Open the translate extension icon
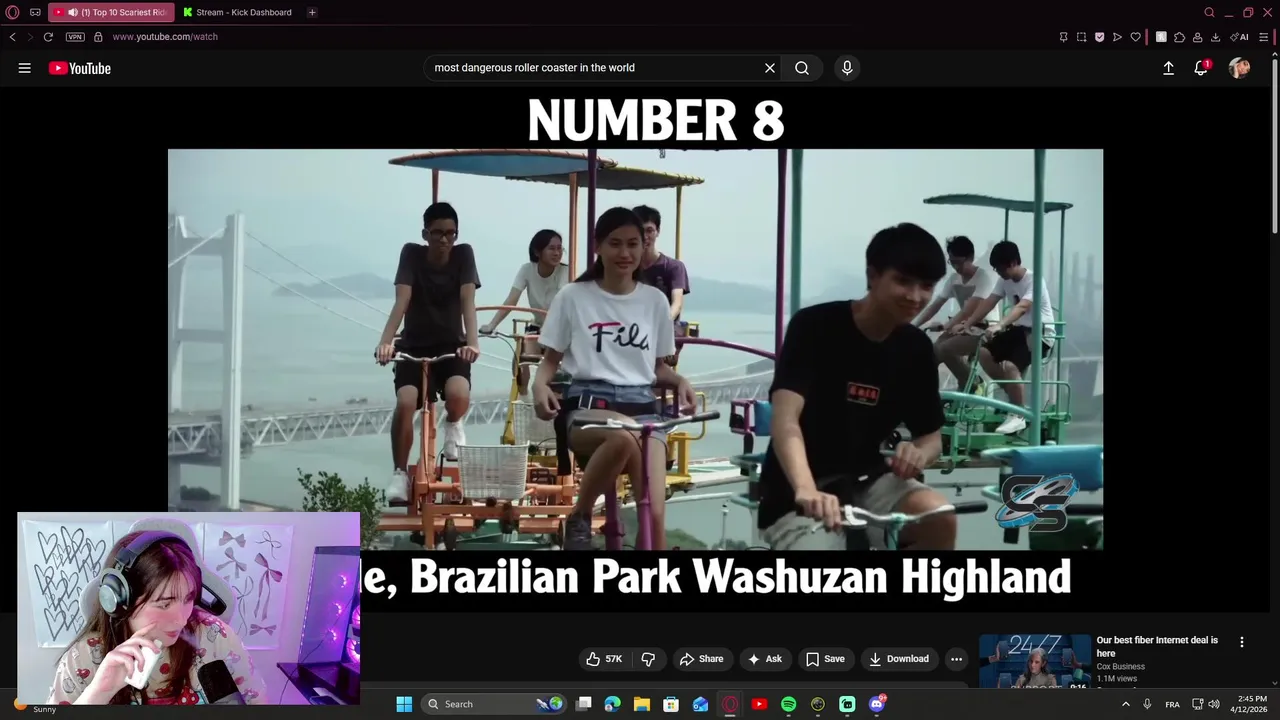The width and height of the screenshot is (1280, 720). 1161,37
